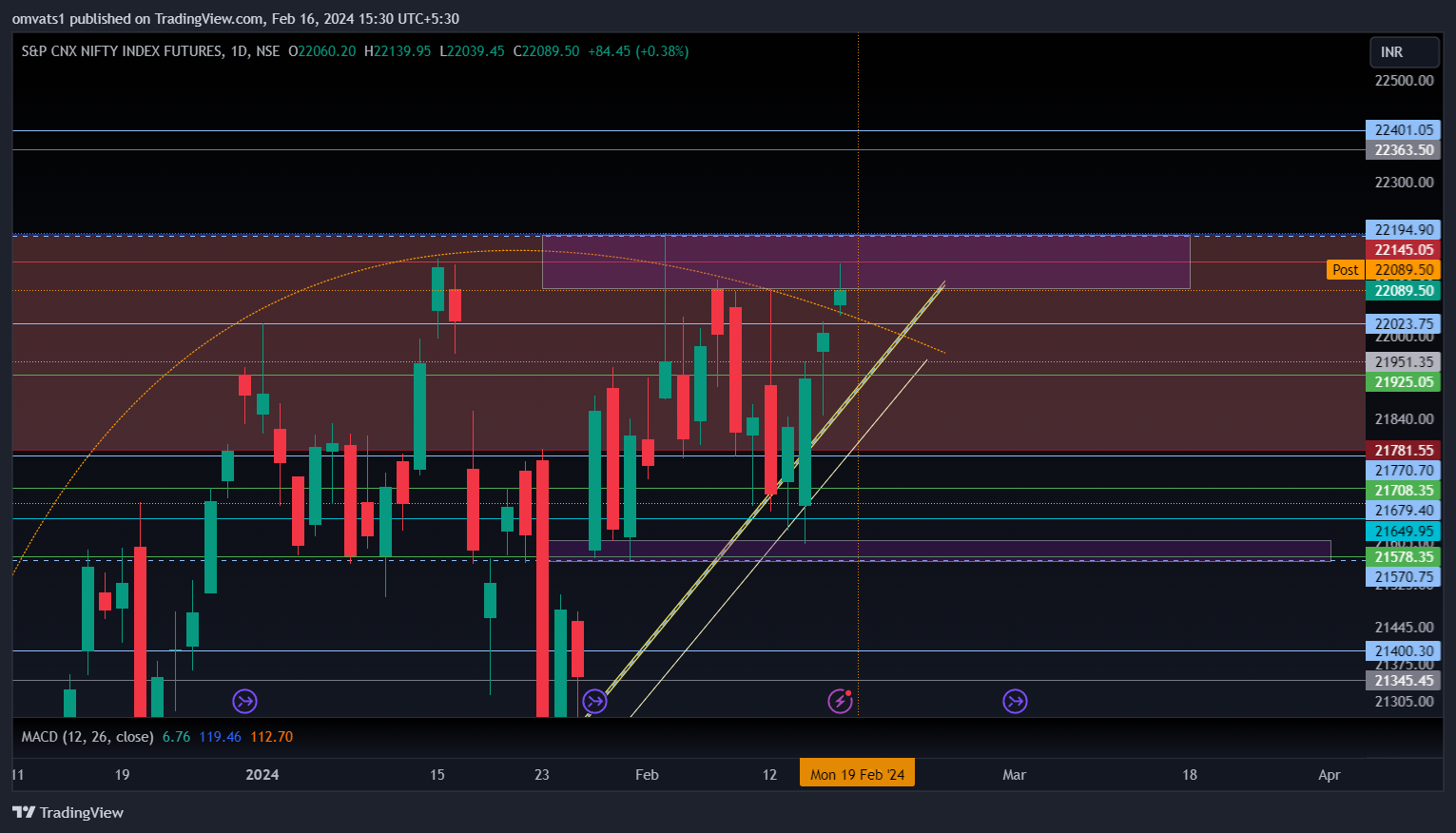This screenshot has width=1456, height=833.
Task: Click the omvats1 published on TradingView.com header
Action: tap(236, 19)
